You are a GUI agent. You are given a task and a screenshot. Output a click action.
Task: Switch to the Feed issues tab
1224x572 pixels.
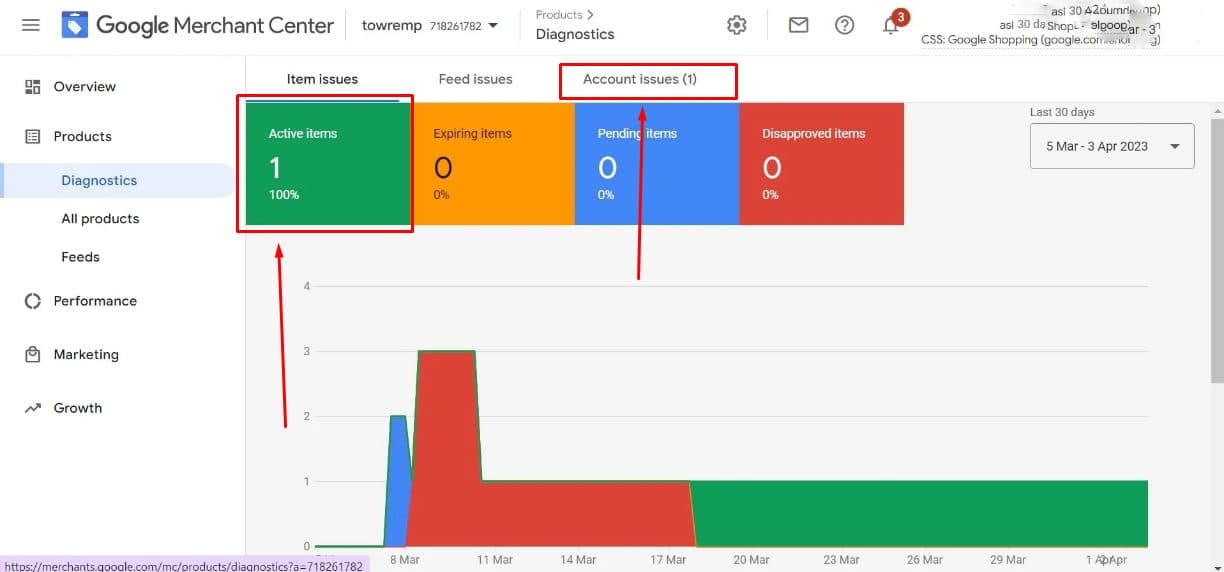click(x=475, y=79)
